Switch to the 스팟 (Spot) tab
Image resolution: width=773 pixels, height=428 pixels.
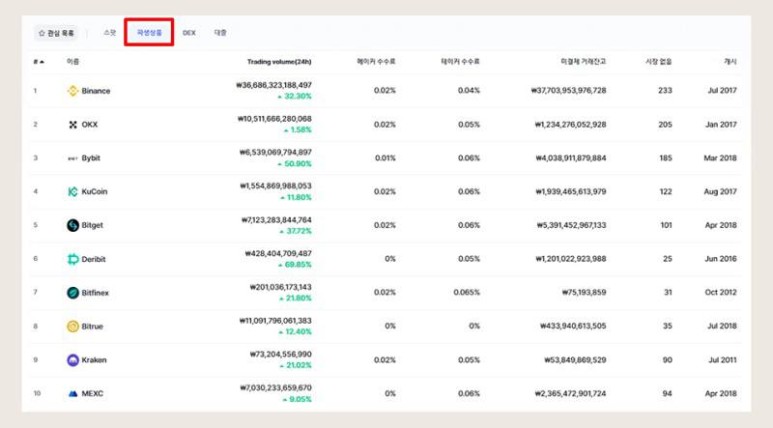109,33
